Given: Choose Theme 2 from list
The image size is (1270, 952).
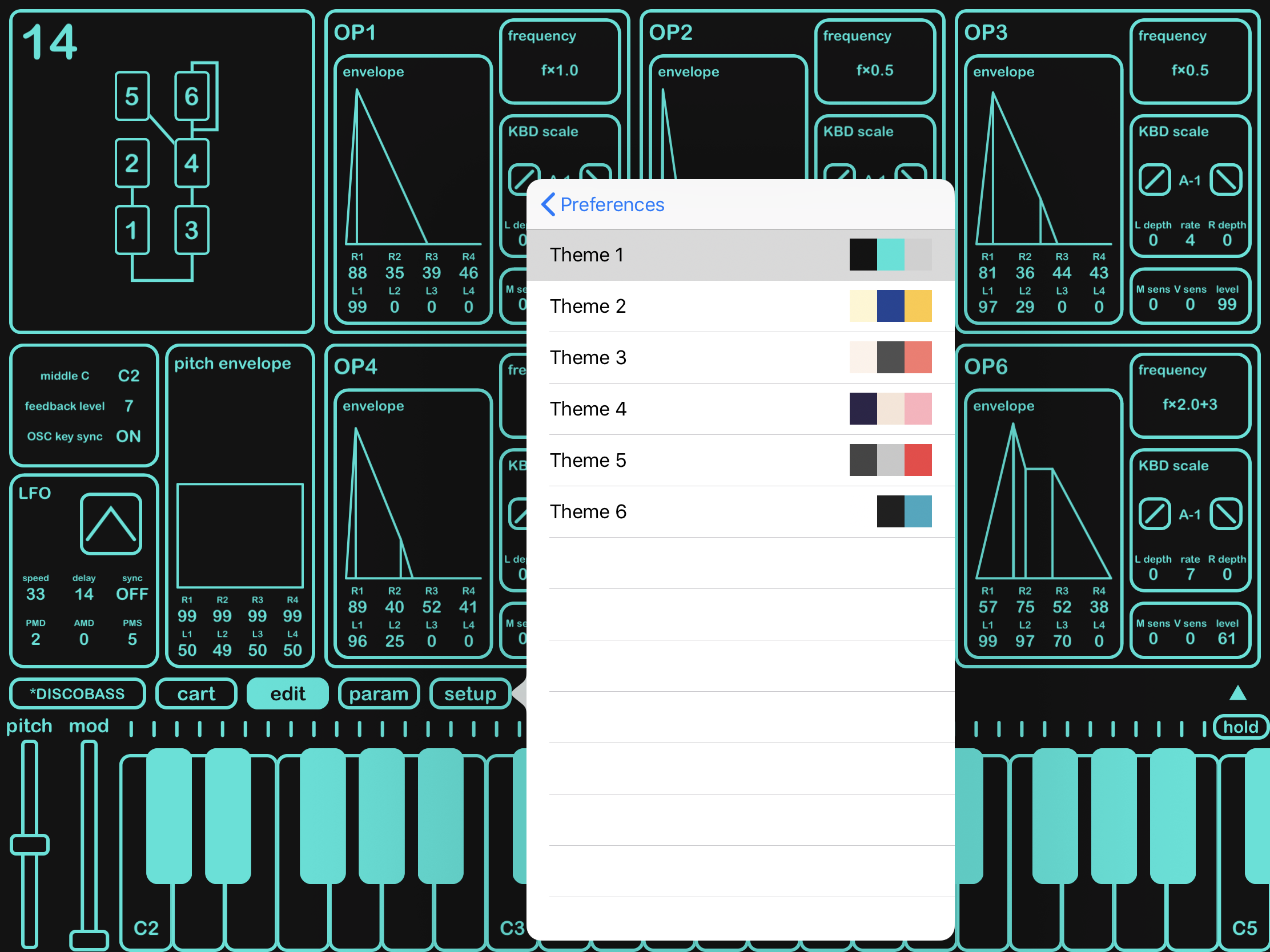Looking at the screenshot, I should pos(740,306).
